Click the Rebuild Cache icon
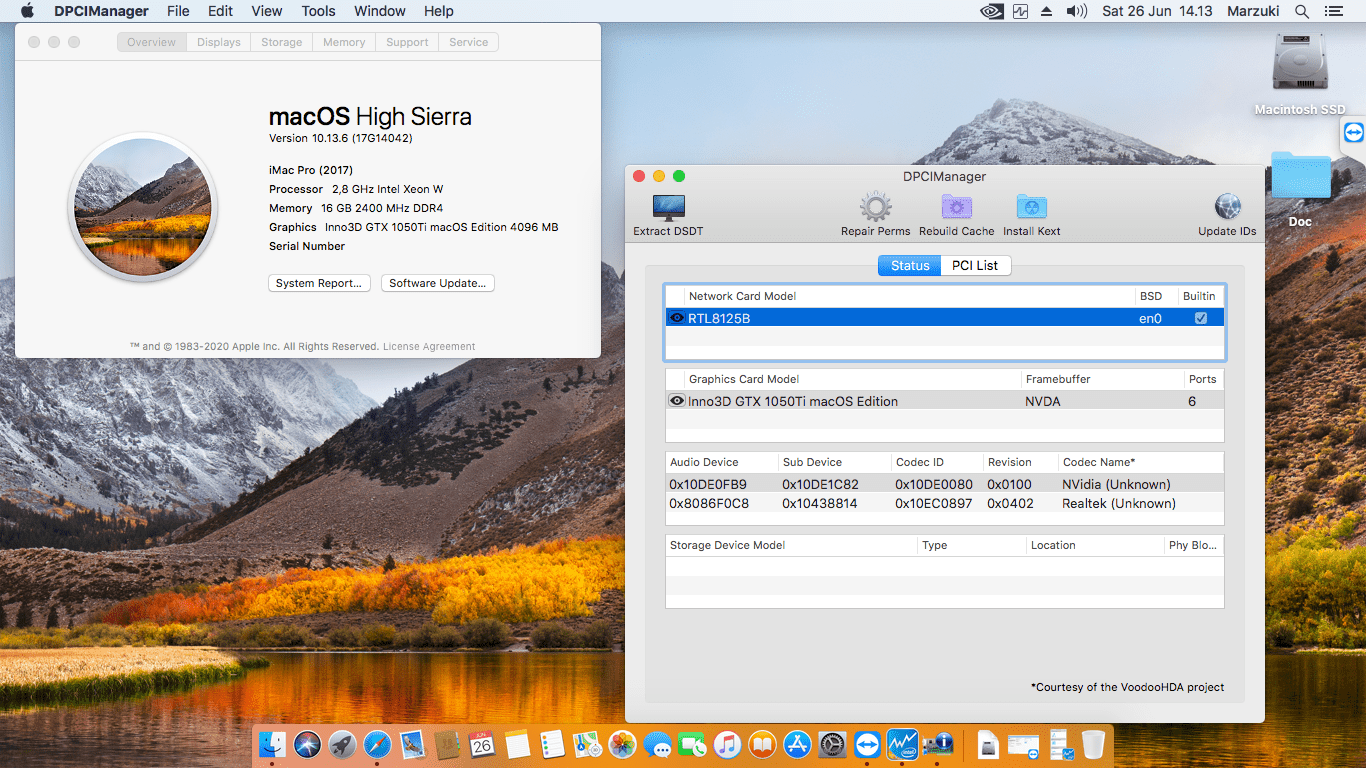 tap(956, 208)
